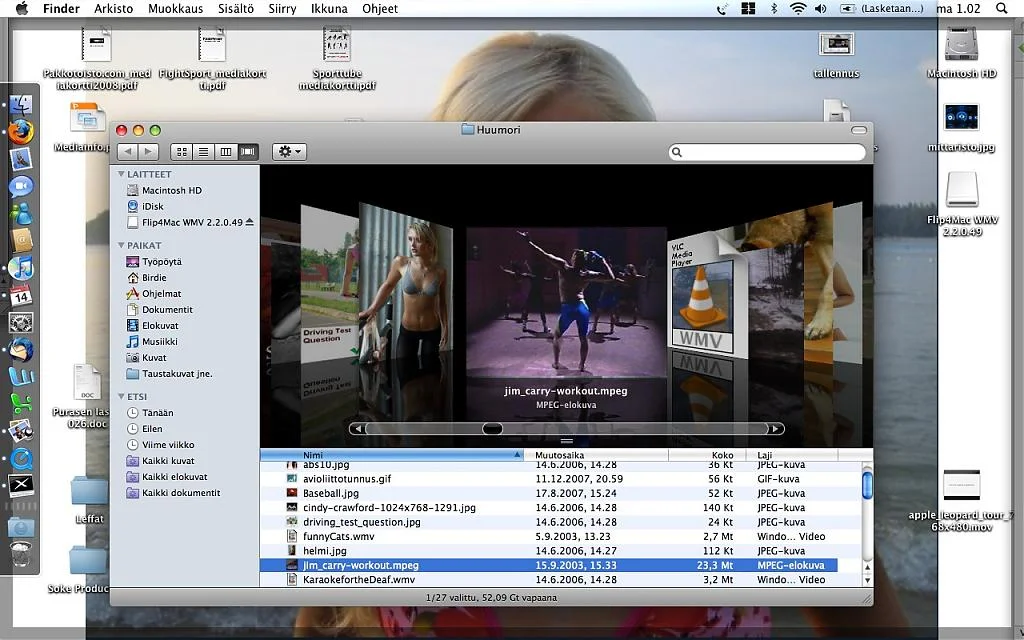Image resolution: width=1024 pixels, height=640 pixels.
Task: Switch to column view in Finder toolbar
Action: (x=226, y=152)
